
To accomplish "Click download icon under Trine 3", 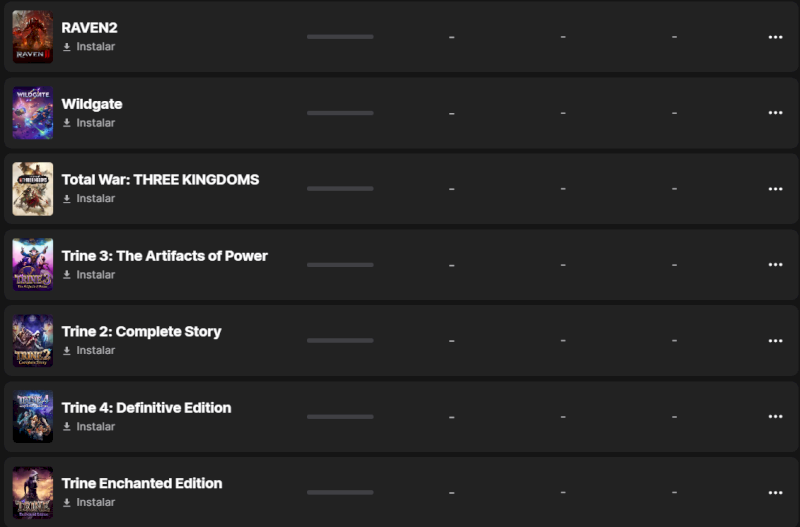I will click(67, 275).
